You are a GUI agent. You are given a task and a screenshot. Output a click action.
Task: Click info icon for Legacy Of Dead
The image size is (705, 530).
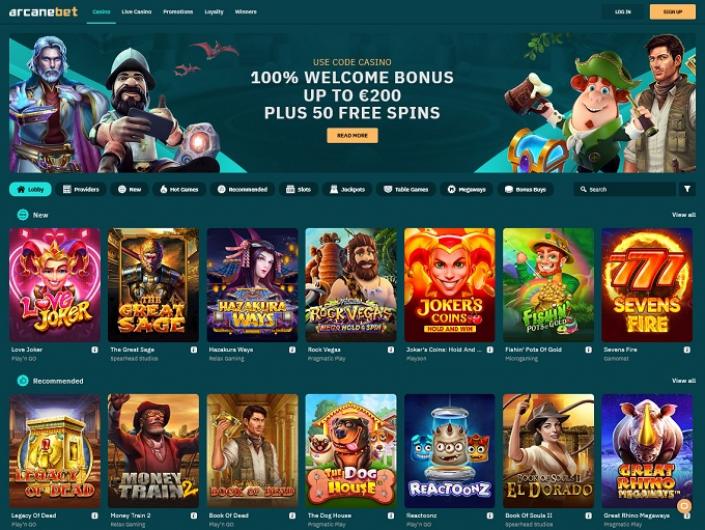pos(94,516)
